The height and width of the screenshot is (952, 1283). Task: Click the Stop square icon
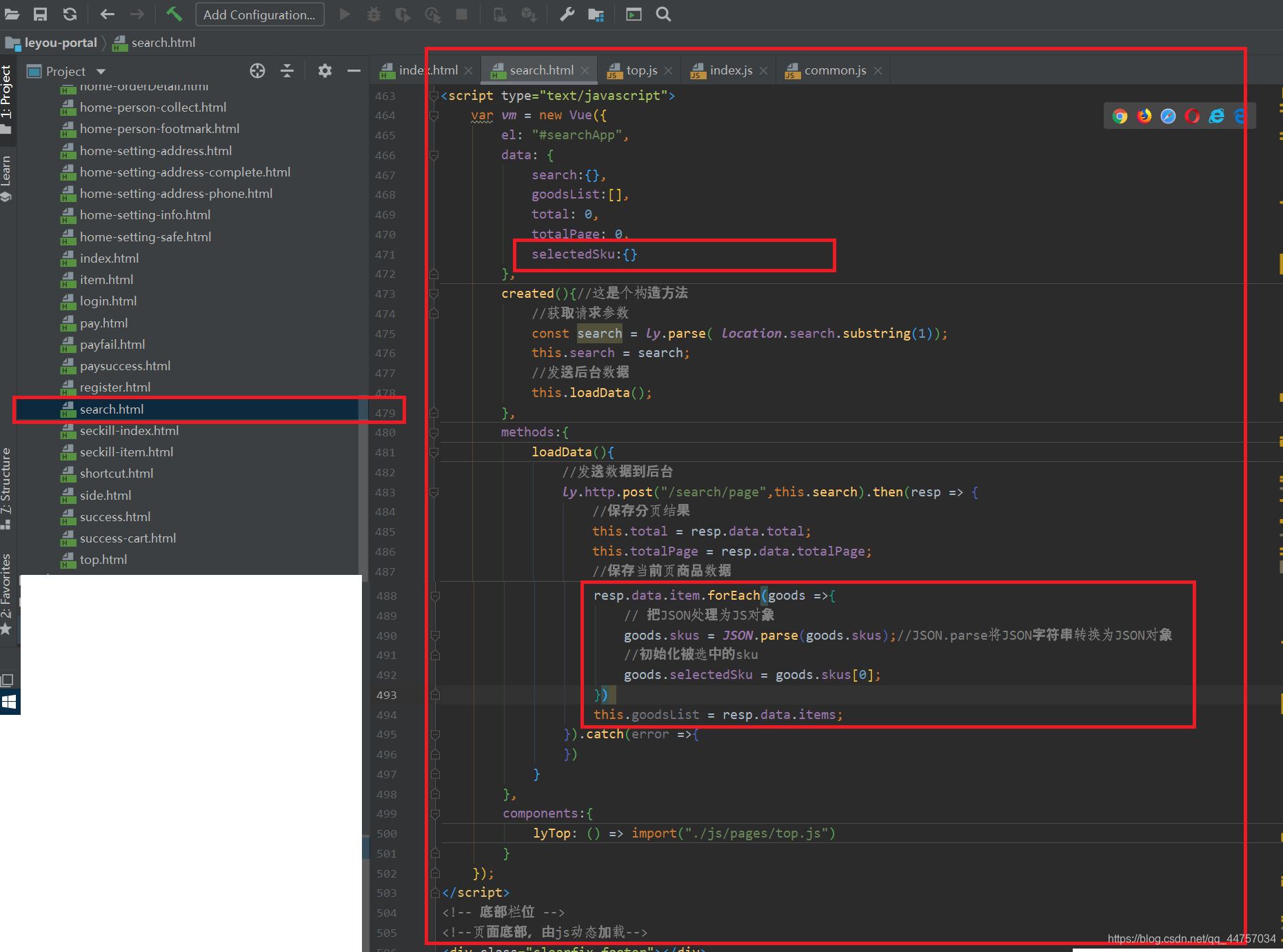462,14
